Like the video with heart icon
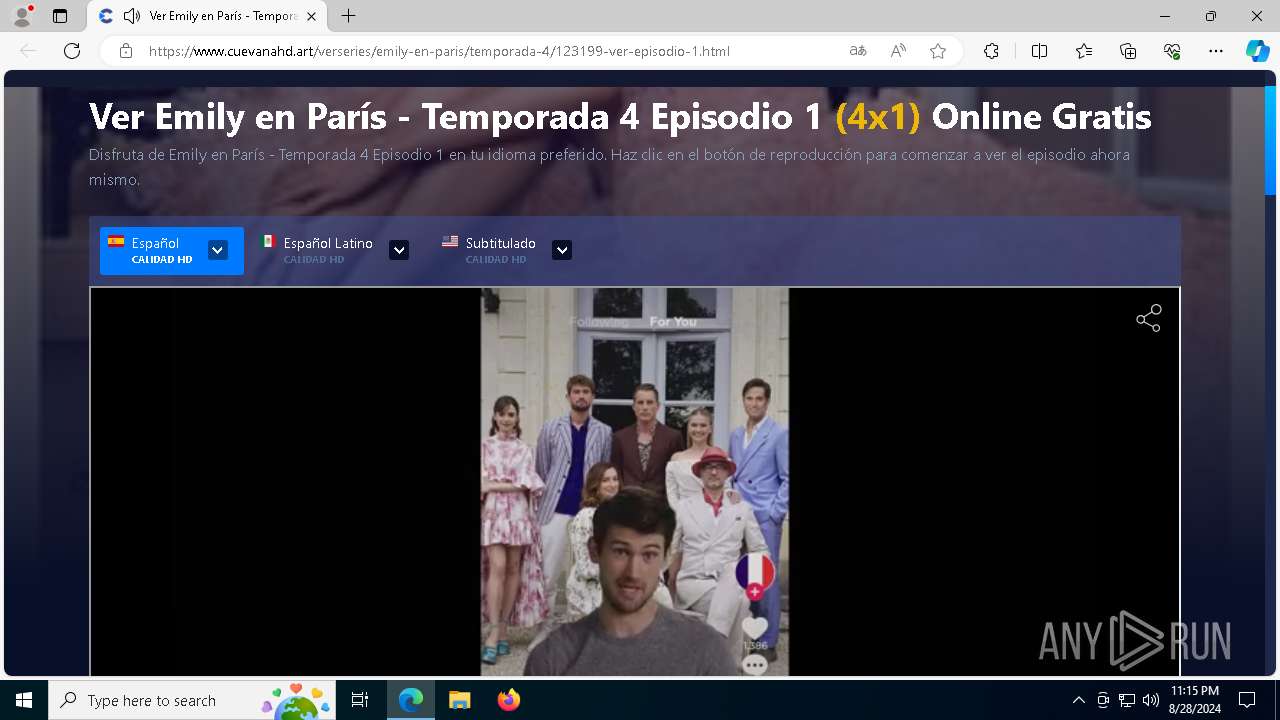 [x=755, y=628]
